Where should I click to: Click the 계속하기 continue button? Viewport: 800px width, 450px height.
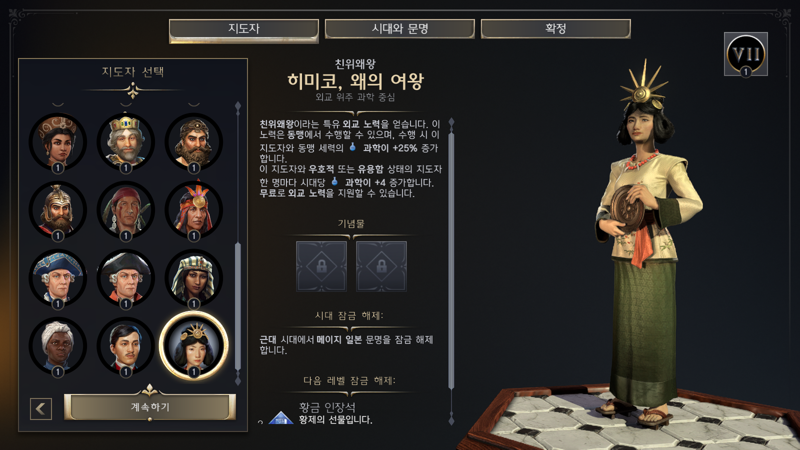coord(149,407)
